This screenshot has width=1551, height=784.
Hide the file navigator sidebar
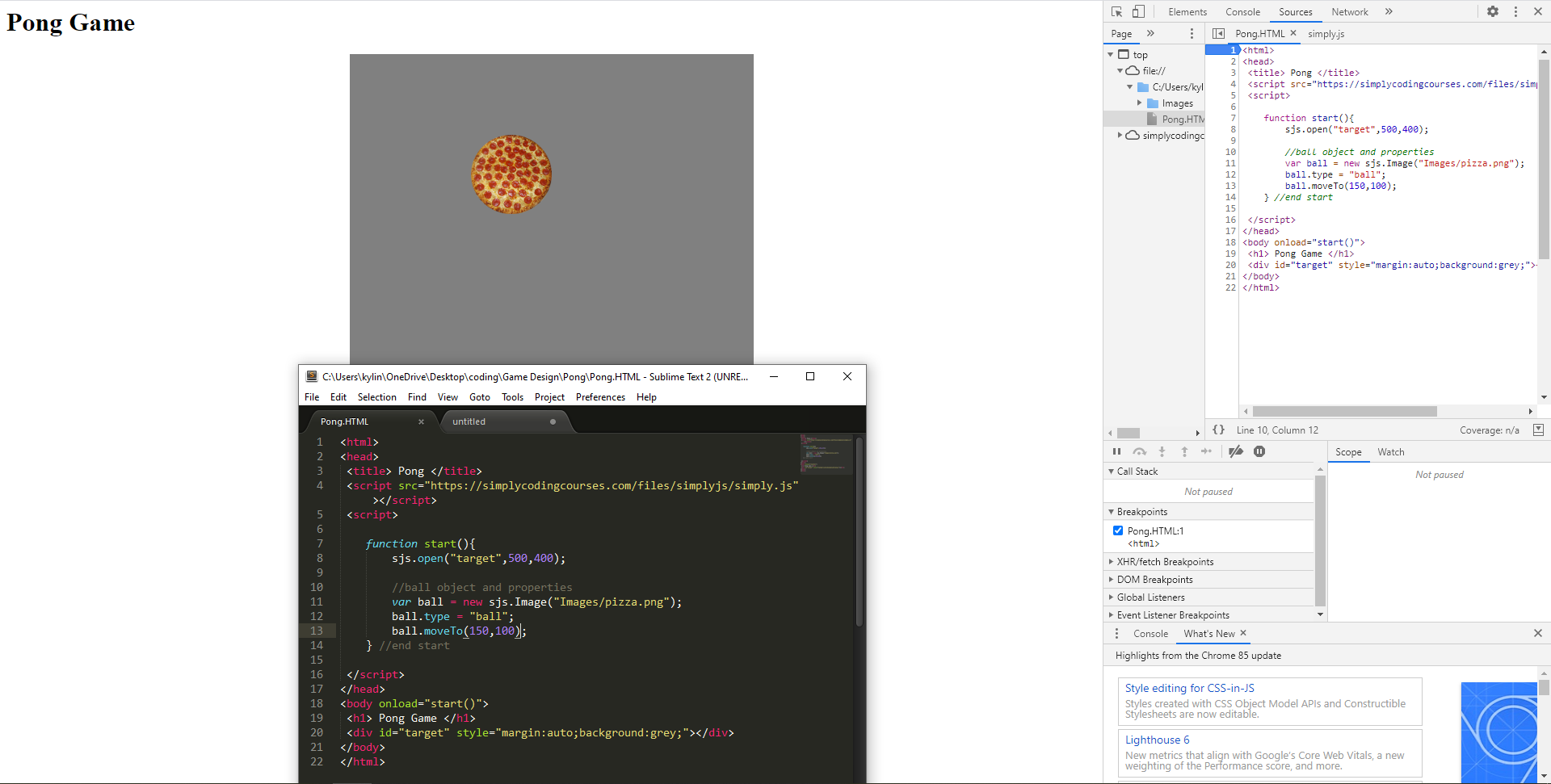click(1218, 33)
